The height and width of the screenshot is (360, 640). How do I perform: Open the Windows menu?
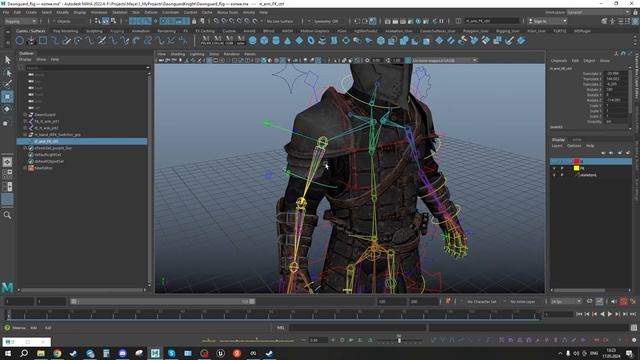[99, 13]
